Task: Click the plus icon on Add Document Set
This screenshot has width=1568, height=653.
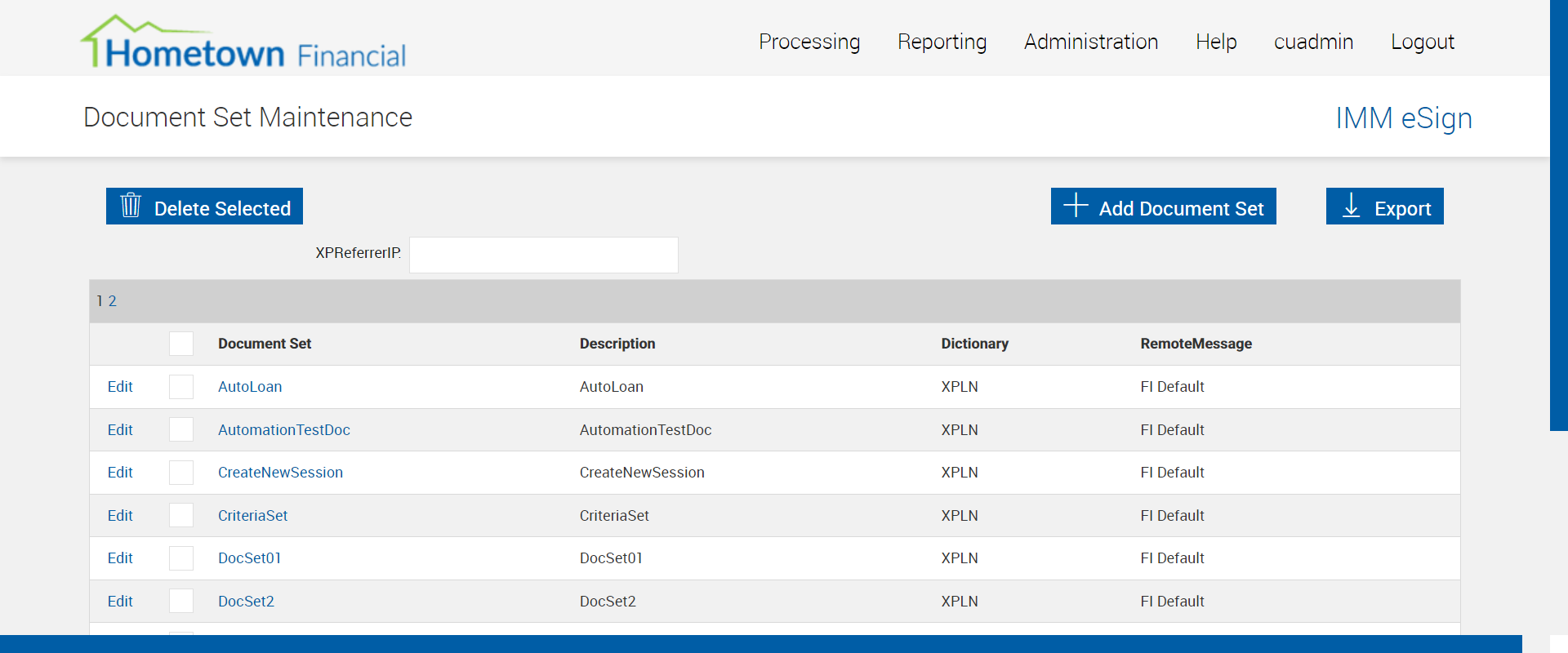Action: (1076, 206)
